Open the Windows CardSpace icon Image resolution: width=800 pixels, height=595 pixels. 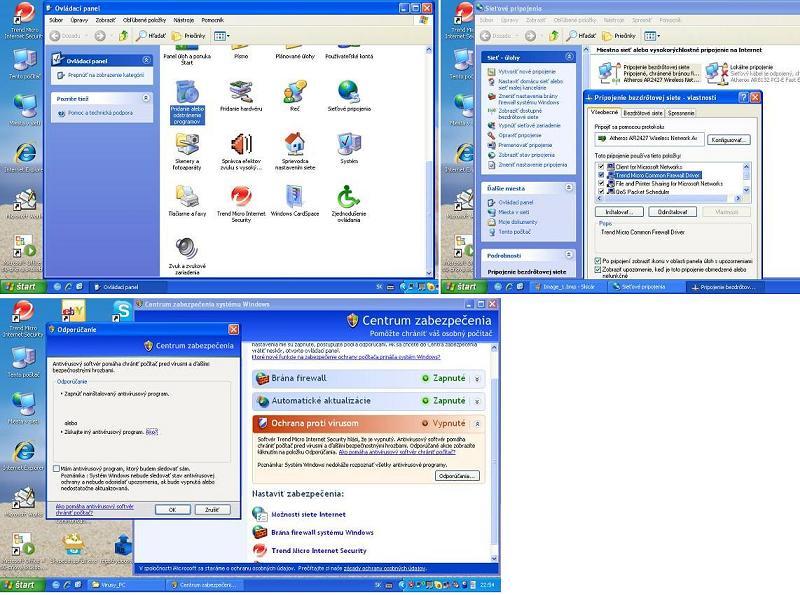pos(295,201)
